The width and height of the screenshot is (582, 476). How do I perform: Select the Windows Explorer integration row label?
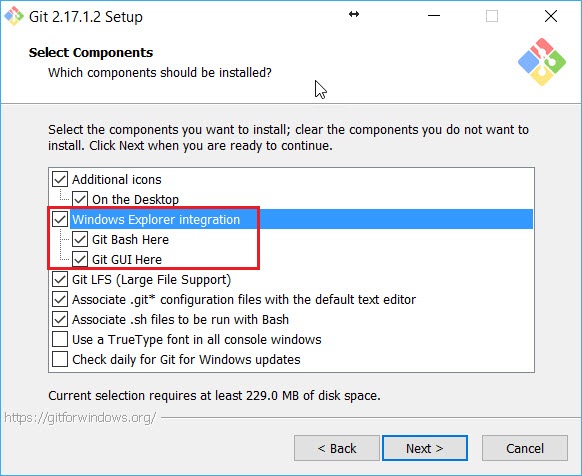click(156, 219)
